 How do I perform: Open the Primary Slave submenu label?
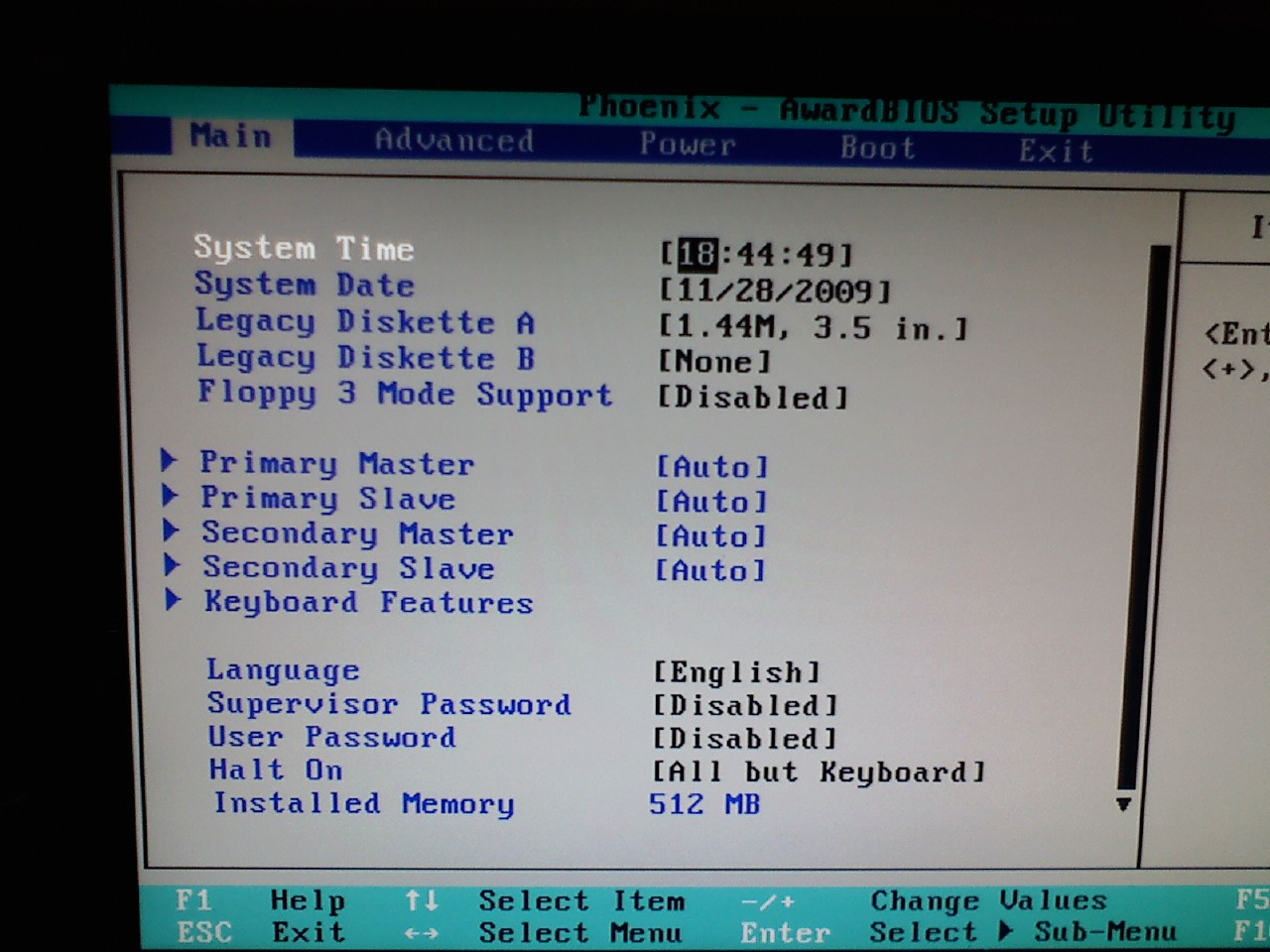click(x=328, y=498)
